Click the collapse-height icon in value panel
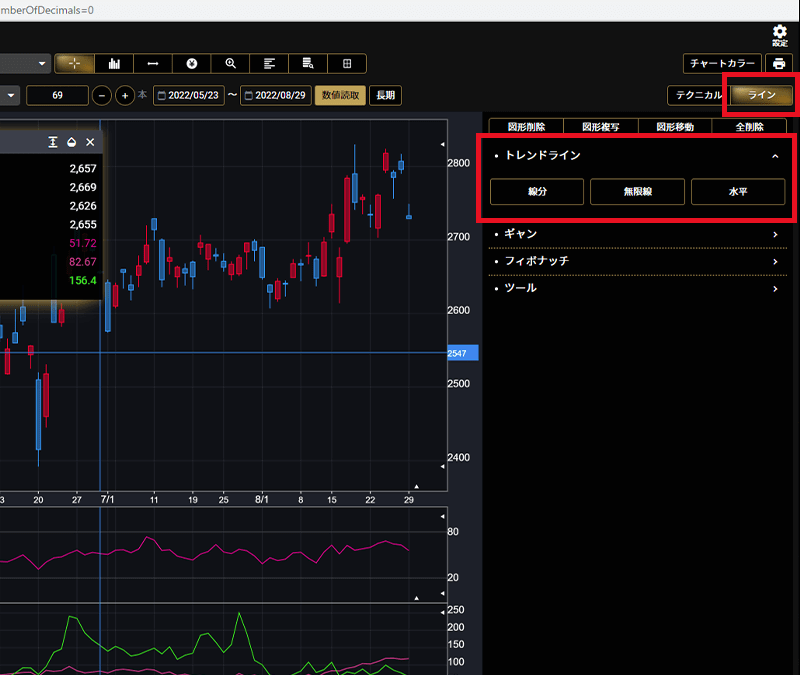Viewport: 800px width, 675px height. coord(53,142)
